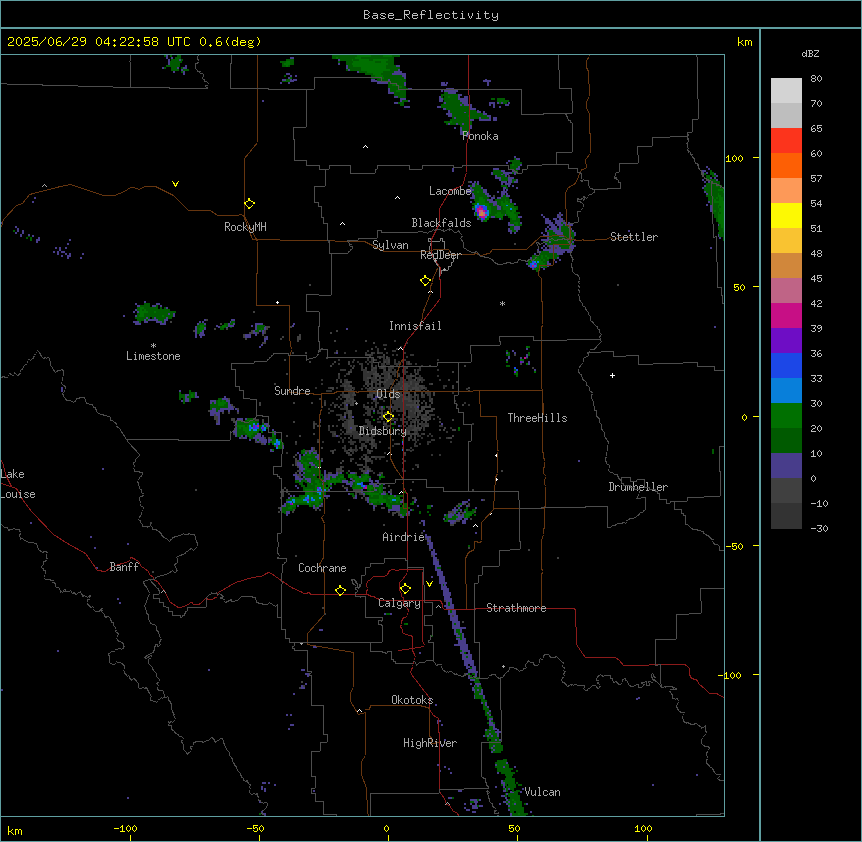This screenshot has width=862, height=842.
Task: Click the Didsbury label
Action: [x=383, y=431]
